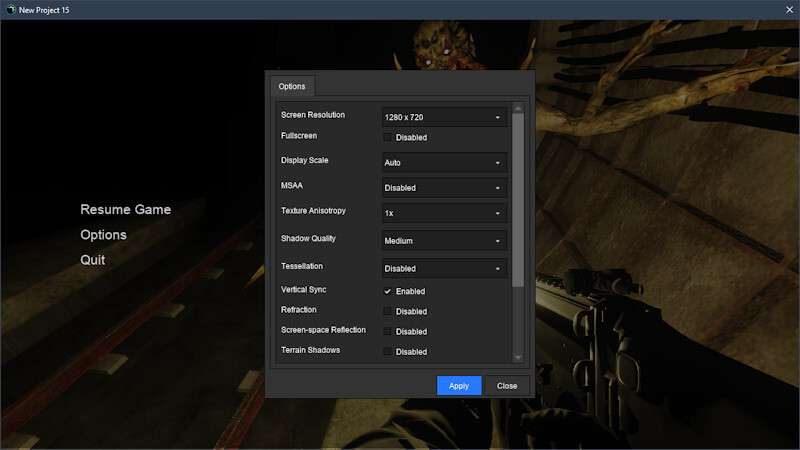Expand the Tessellation dropdown
This screenshot has width=800, height=450.
[444, 268]
